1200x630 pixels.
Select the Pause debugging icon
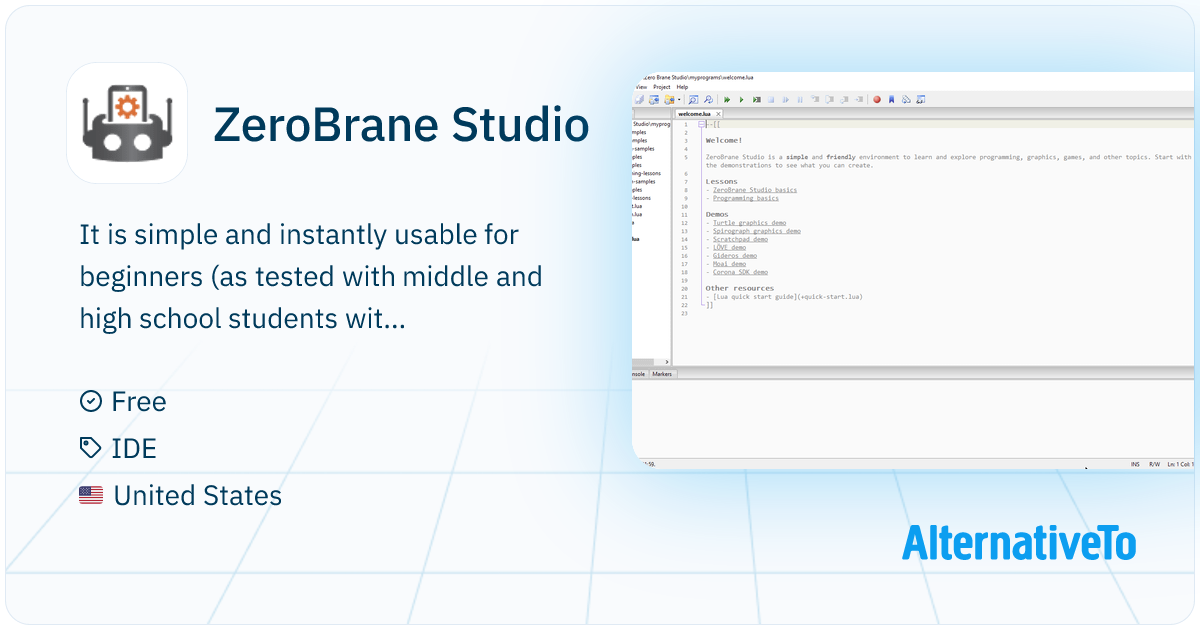(800, 98)
